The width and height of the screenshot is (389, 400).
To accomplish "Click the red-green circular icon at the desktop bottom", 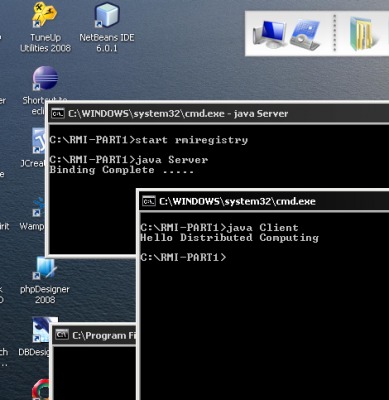I will coord(41,389).
